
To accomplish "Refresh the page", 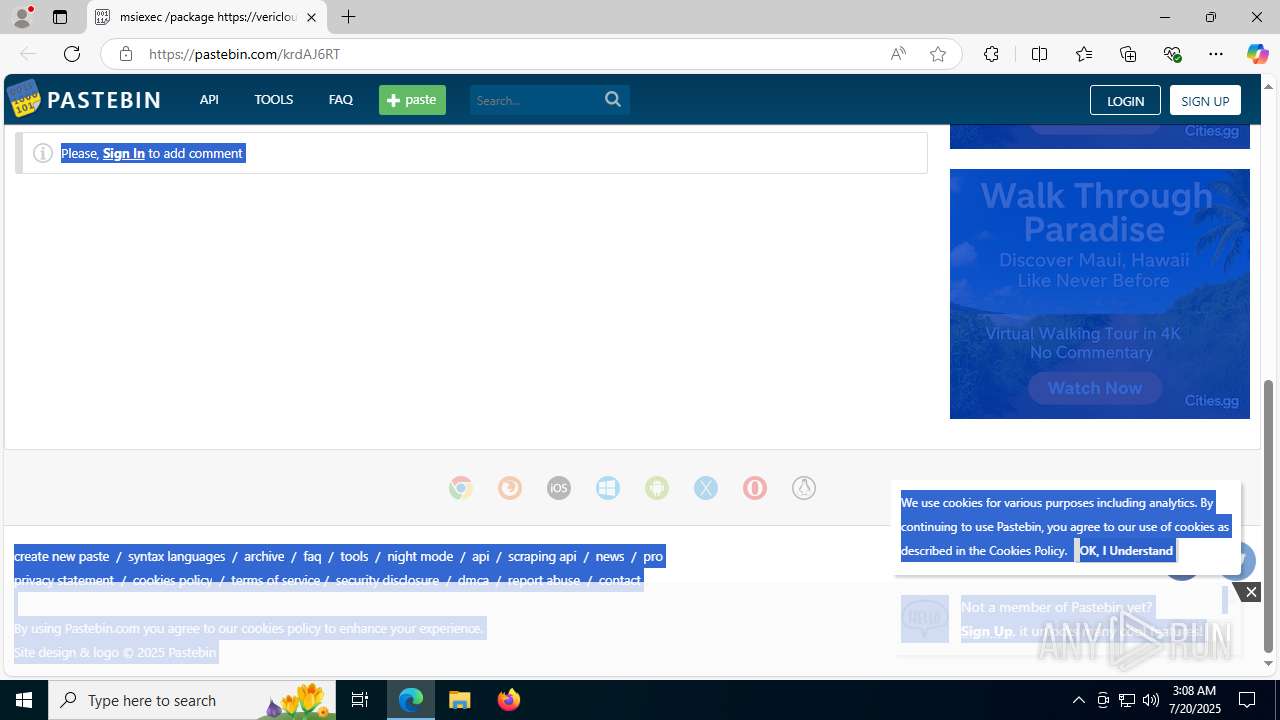I will [x=72, y=54].
